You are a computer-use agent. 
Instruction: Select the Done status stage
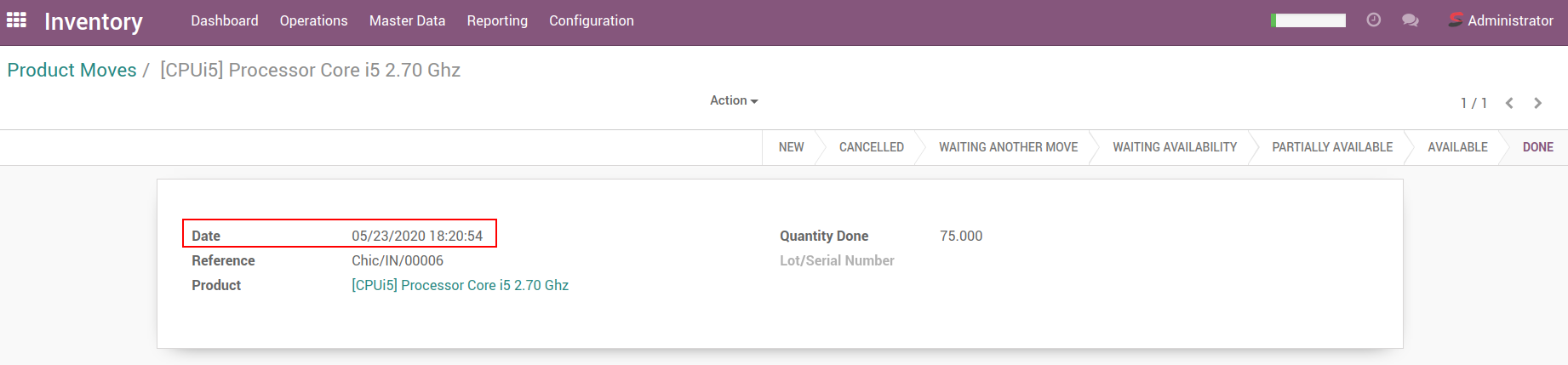(x=1537, y=147)
